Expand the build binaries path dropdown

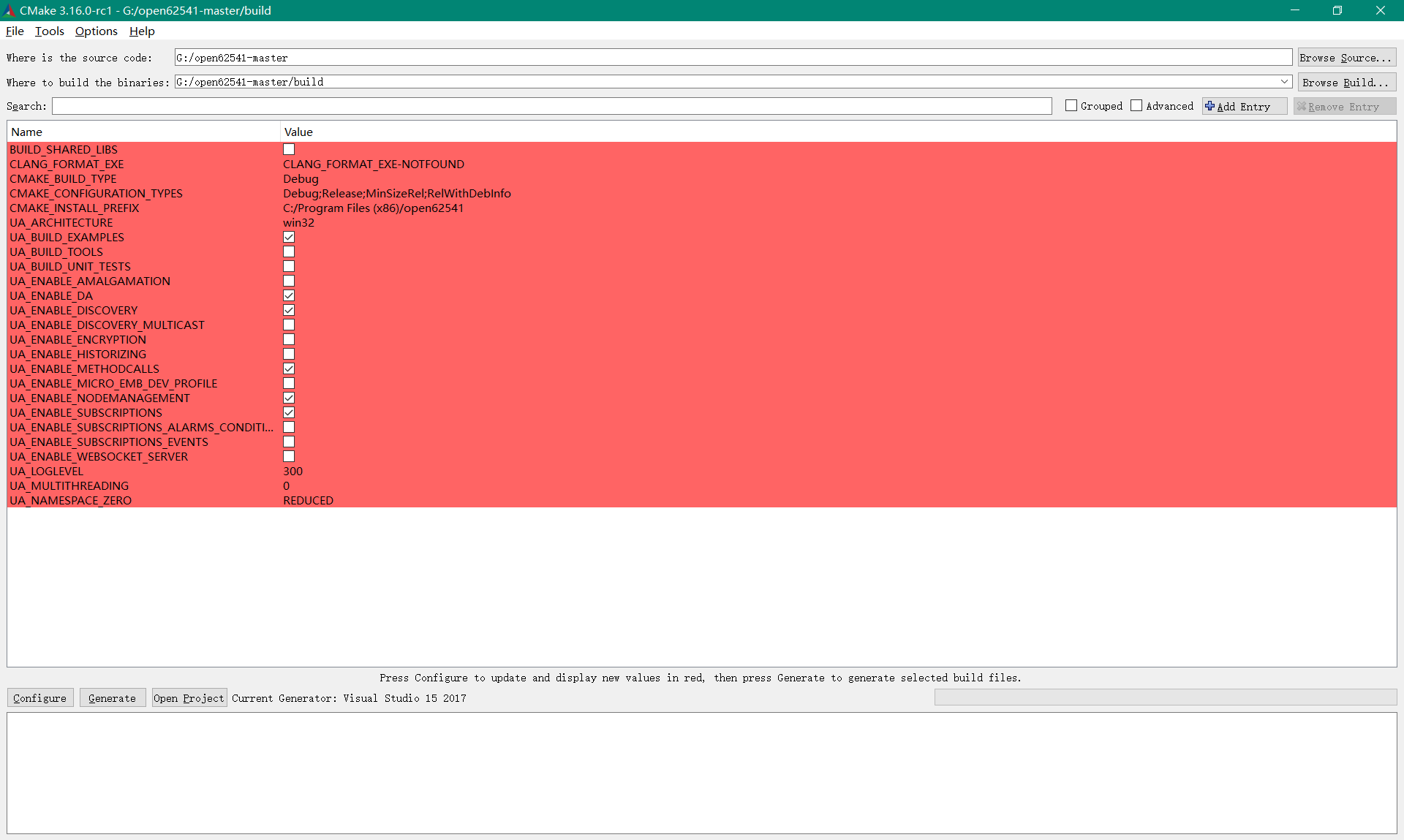pos(1284,82)
